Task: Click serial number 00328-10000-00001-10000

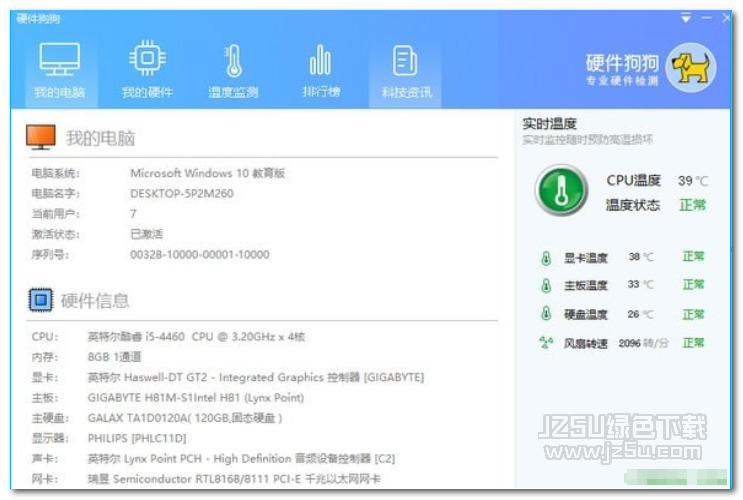Action: (x=199, y=255)
